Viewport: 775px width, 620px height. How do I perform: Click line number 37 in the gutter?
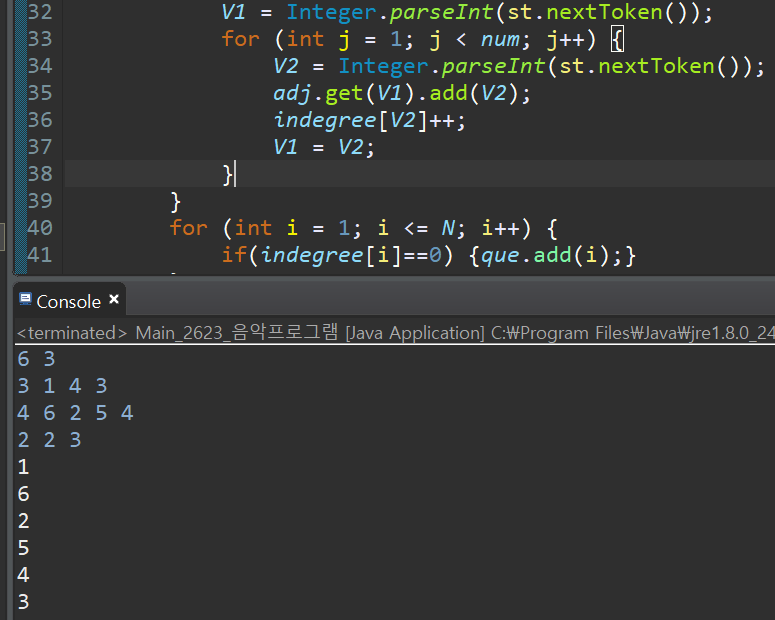coord(40,147)
